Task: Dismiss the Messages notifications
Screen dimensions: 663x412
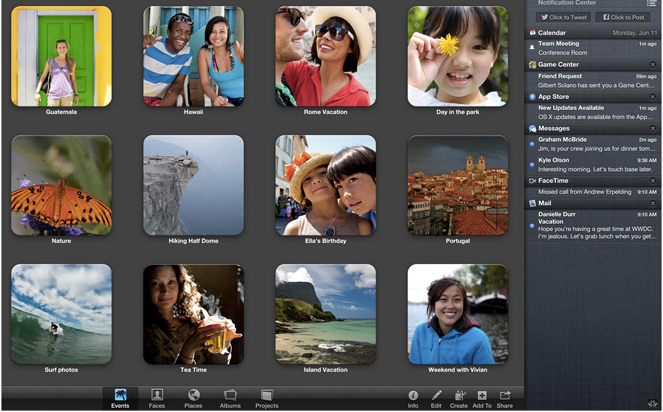Action: tap(653, 129)
